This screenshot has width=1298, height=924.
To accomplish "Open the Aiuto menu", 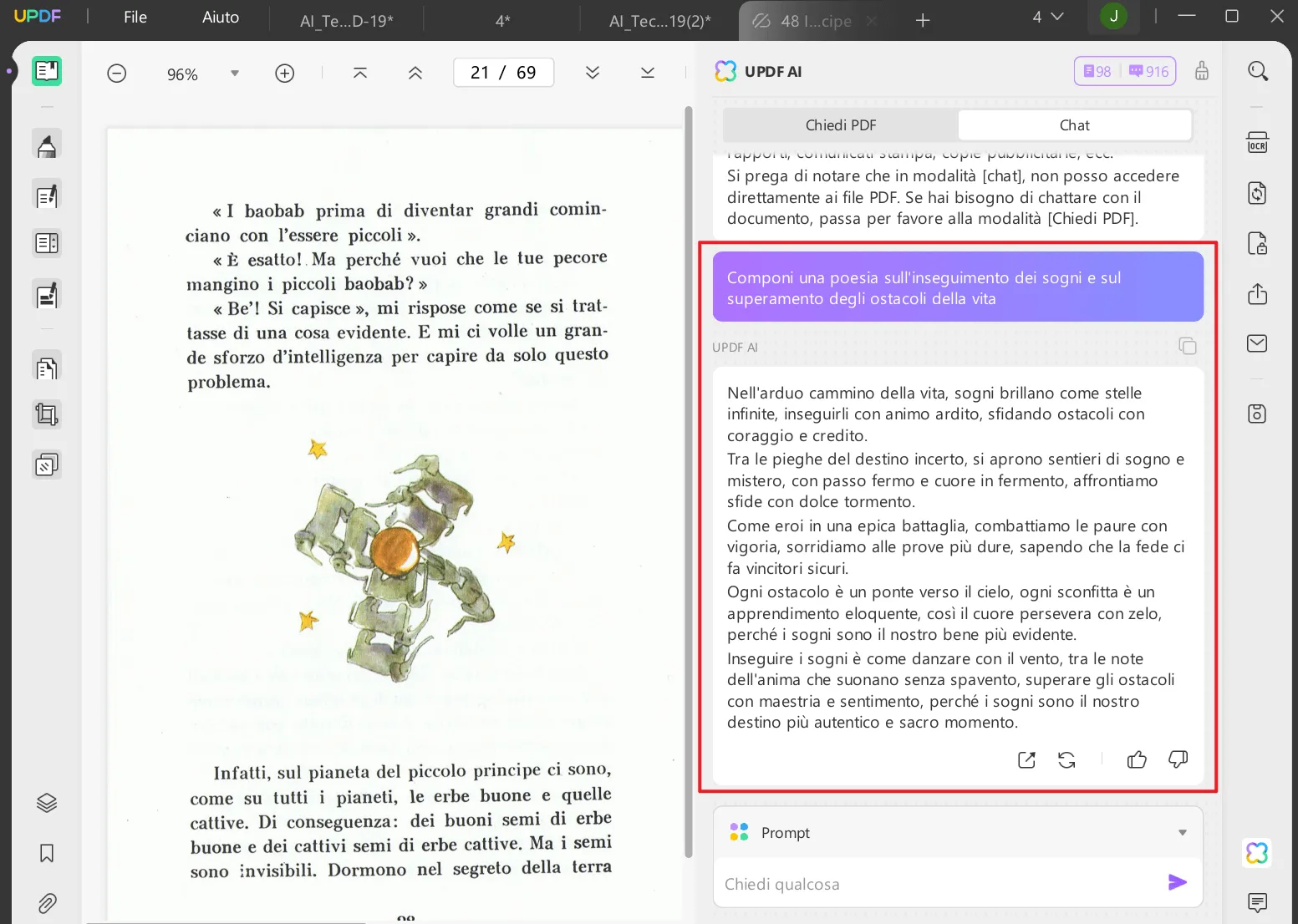I will coord(221,18).
